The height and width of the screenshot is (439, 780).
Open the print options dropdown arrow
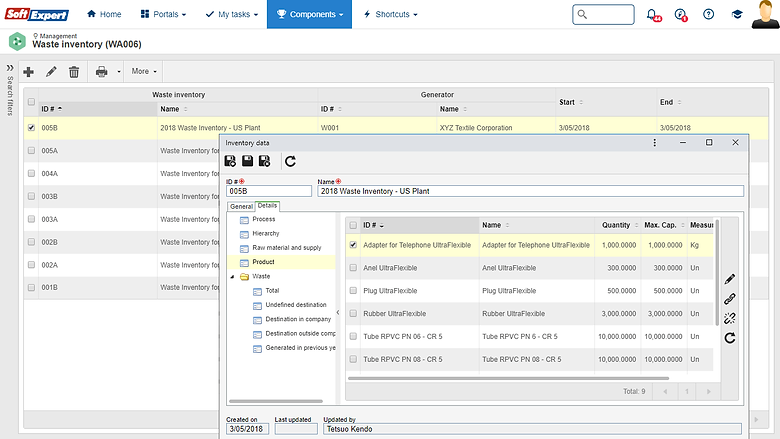tap(119, 72)
